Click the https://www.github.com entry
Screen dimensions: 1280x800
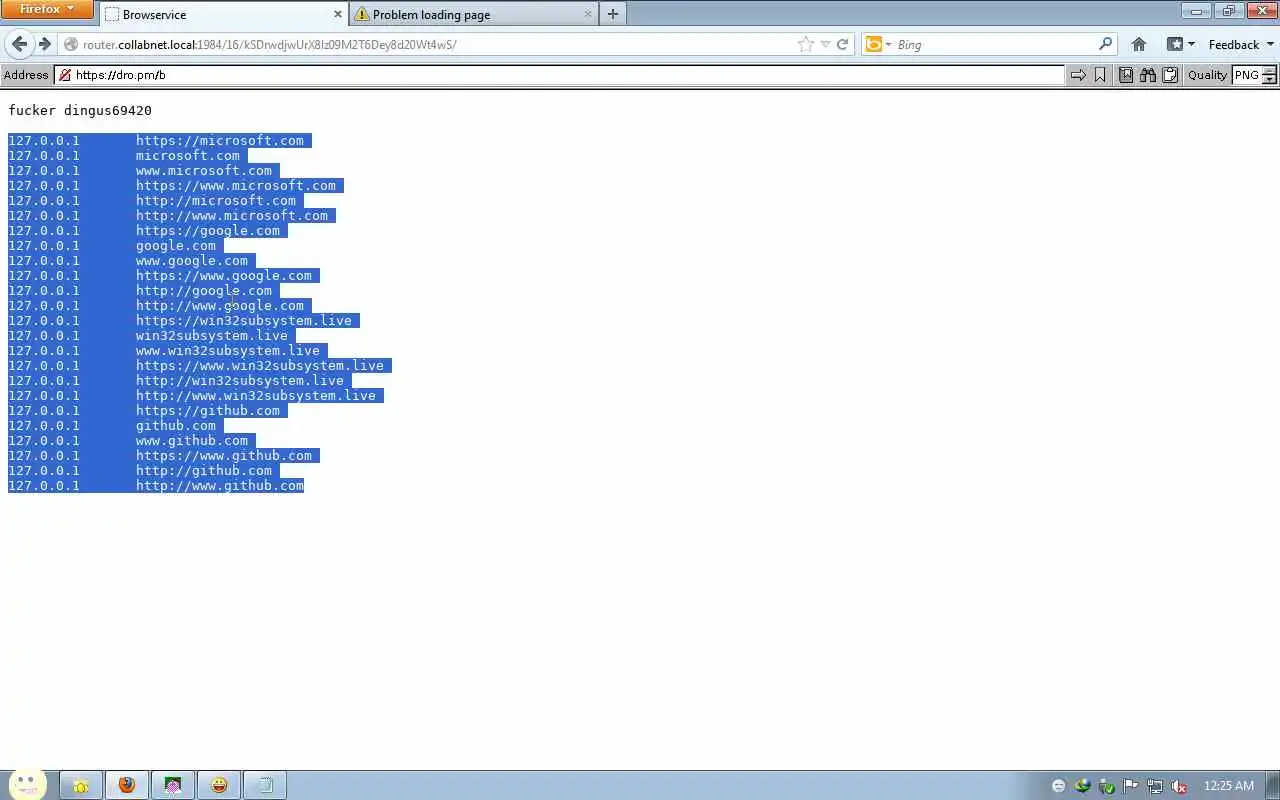point(224,456)
